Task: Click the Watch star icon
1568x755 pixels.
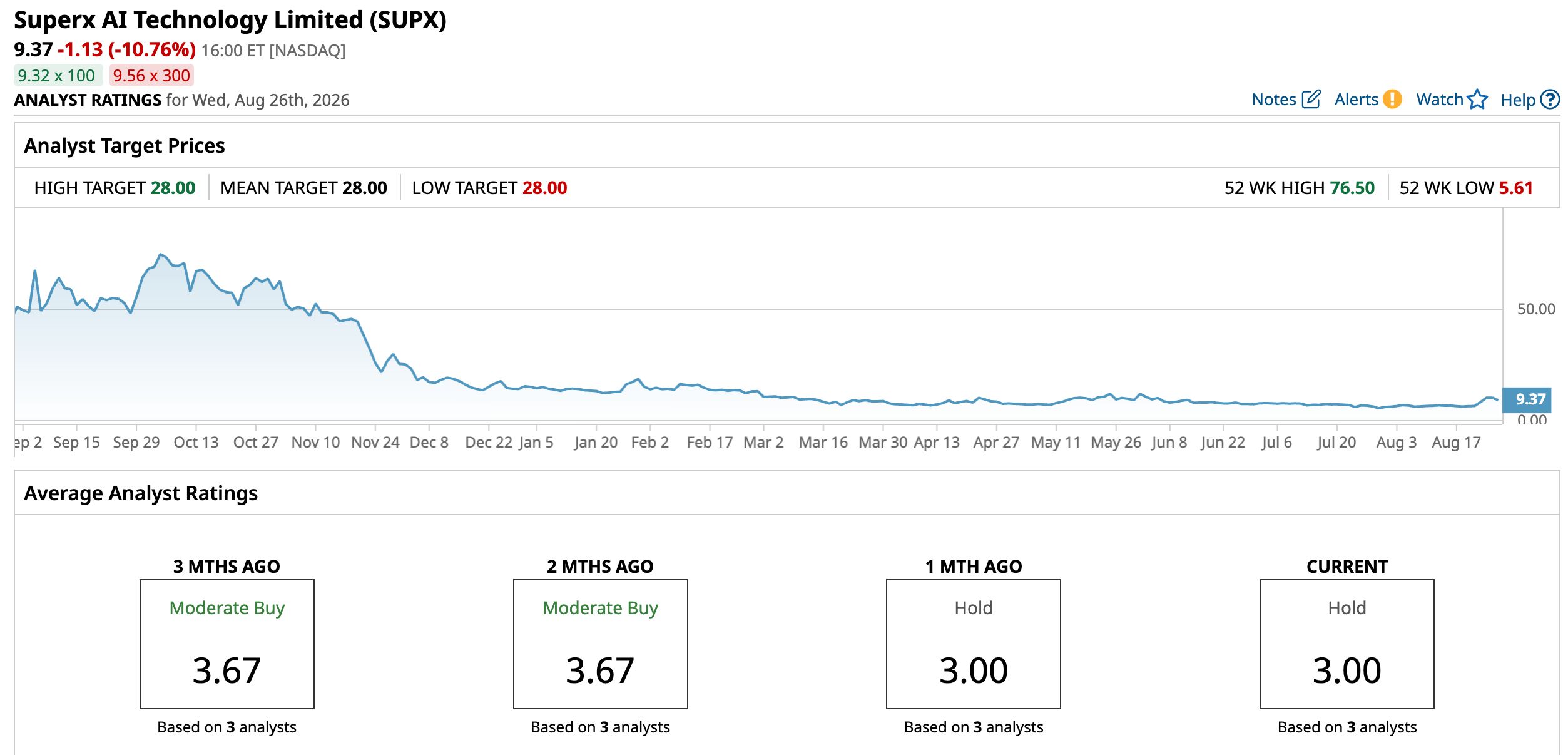Action: point(1477,99)
